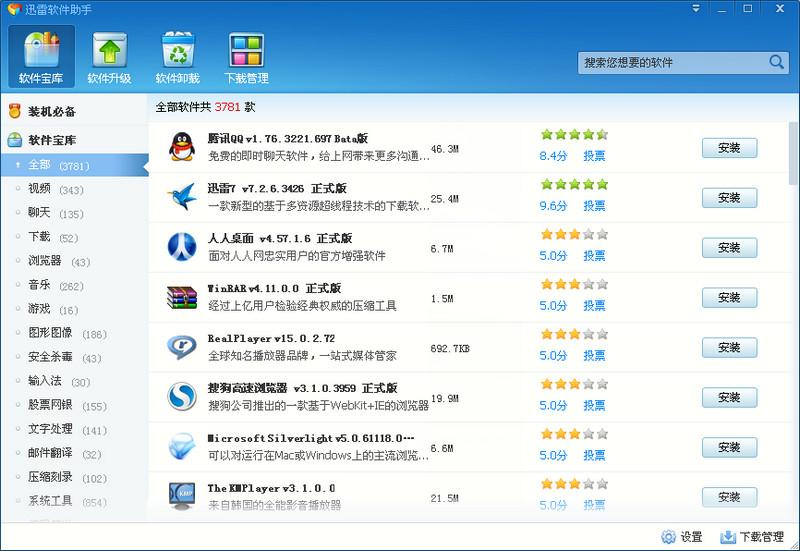Viewport: 800px width, 551px height.
Task: Select the 安全杀毒 (43) category
Action: click(x=74, y=357)
